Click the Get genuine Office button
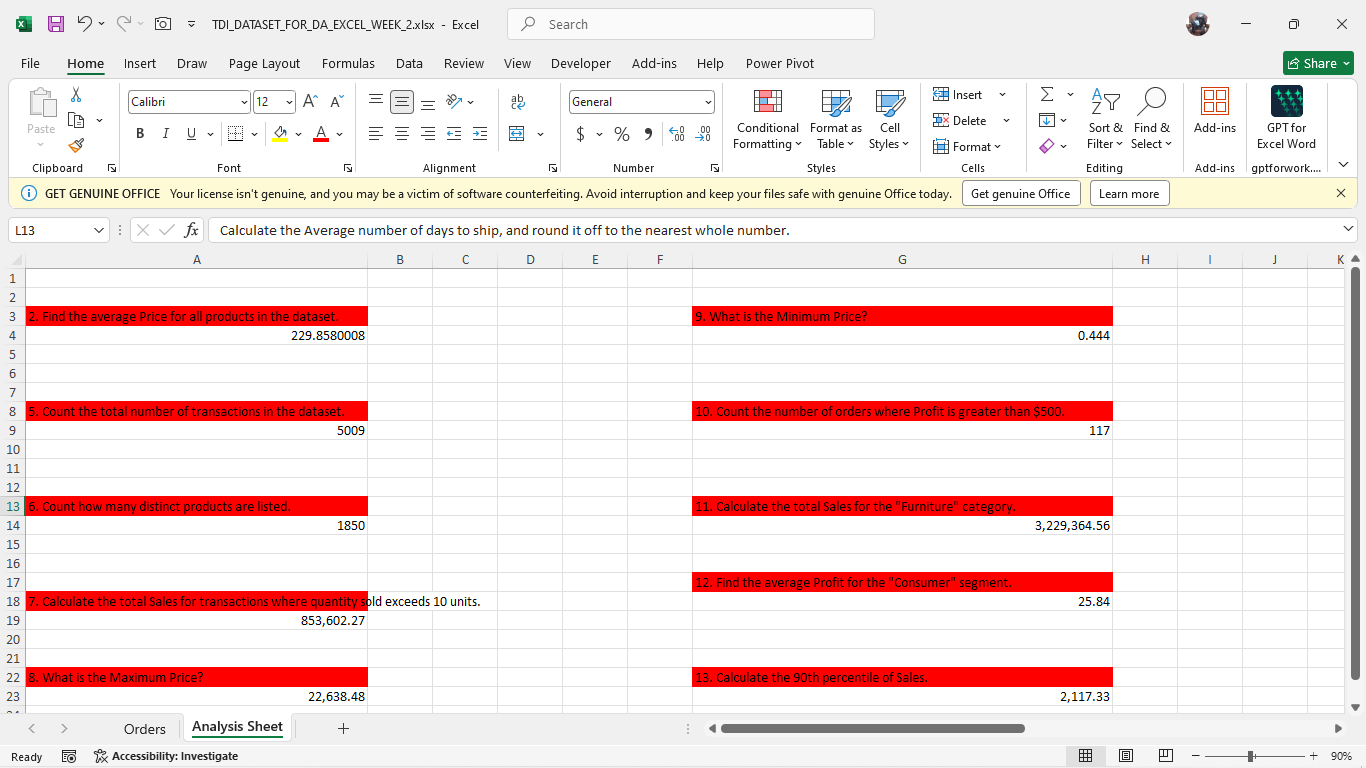 (1021, 194)
